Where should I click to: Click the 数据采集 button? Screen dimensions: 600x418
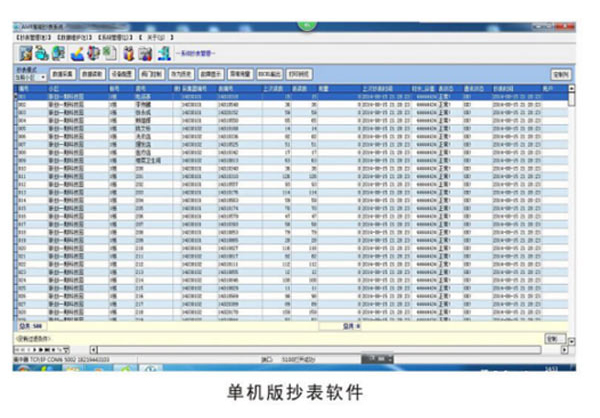point(63,74)
